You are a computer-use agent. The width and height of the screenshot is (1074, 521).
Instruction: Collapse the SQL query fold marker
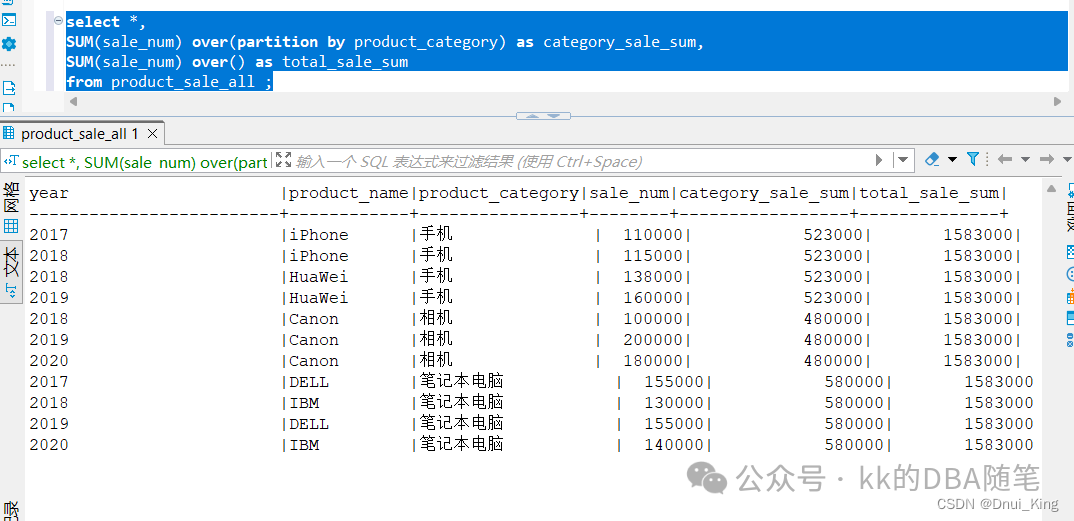pyautogui.click(x=58, y=20)
